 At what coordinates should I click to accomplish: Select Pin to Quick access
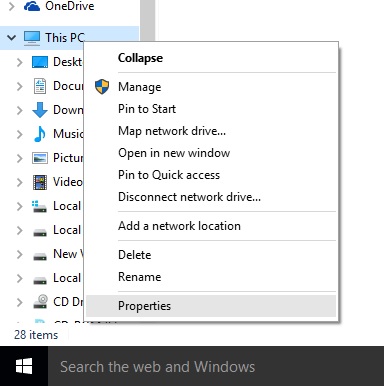211,175
